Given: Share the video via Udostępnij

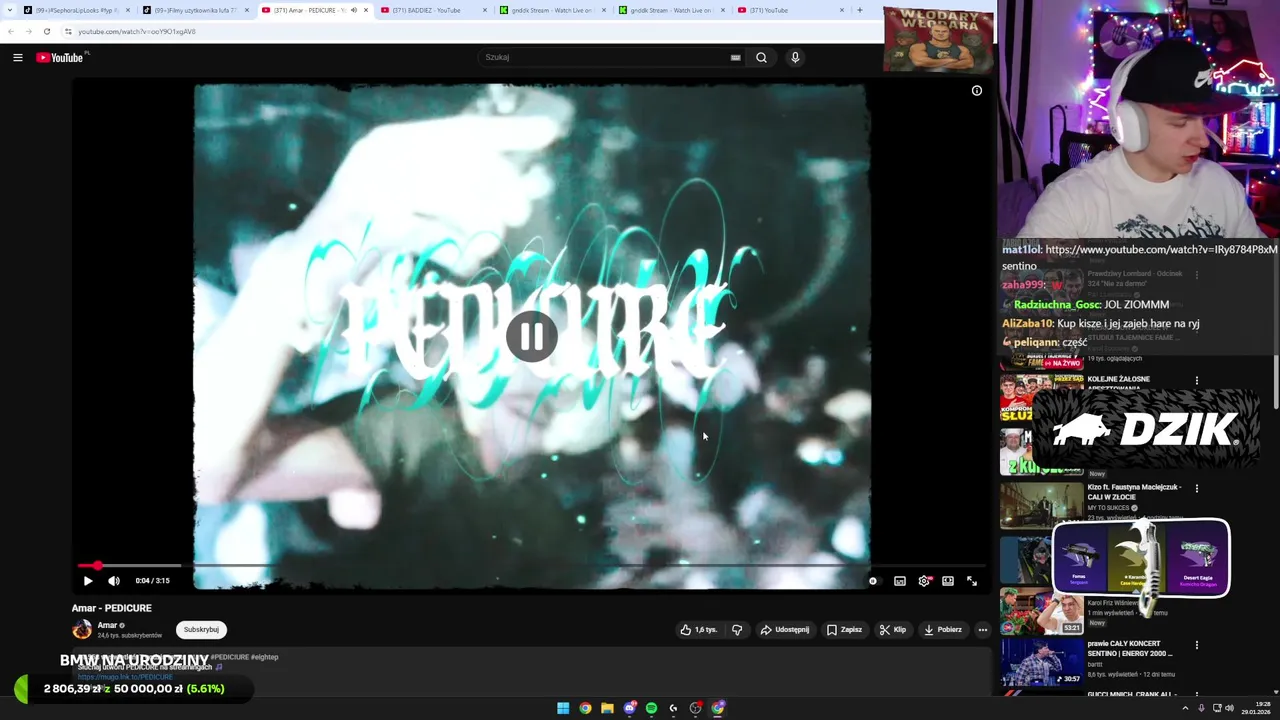Looking at the screenshot, I should click(785, 630).
